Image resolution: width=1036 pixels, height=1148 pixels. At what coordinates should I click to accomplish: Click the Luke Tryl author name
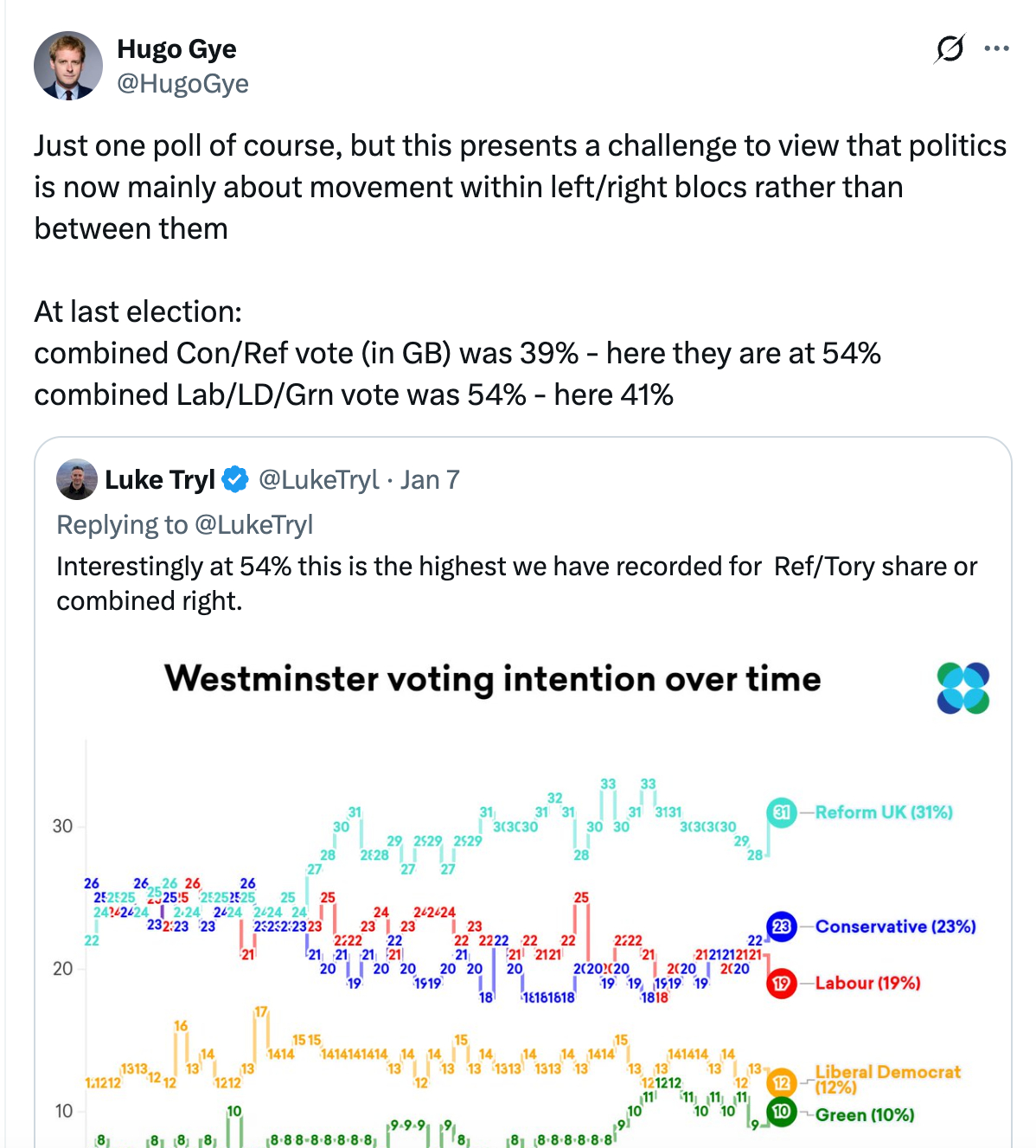[159, 479]
